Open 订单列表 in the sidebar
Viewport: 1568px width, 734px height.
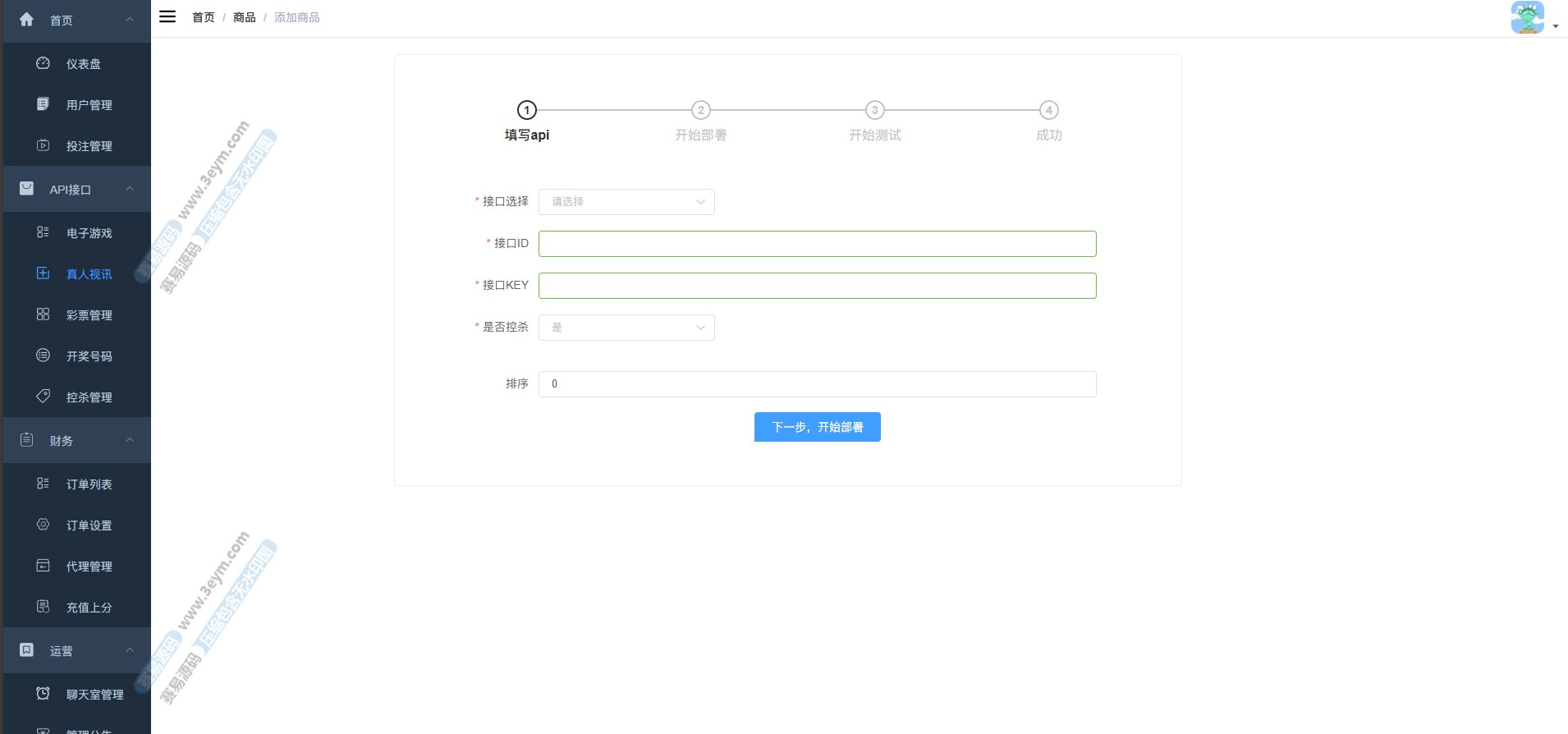click(89, 484)
